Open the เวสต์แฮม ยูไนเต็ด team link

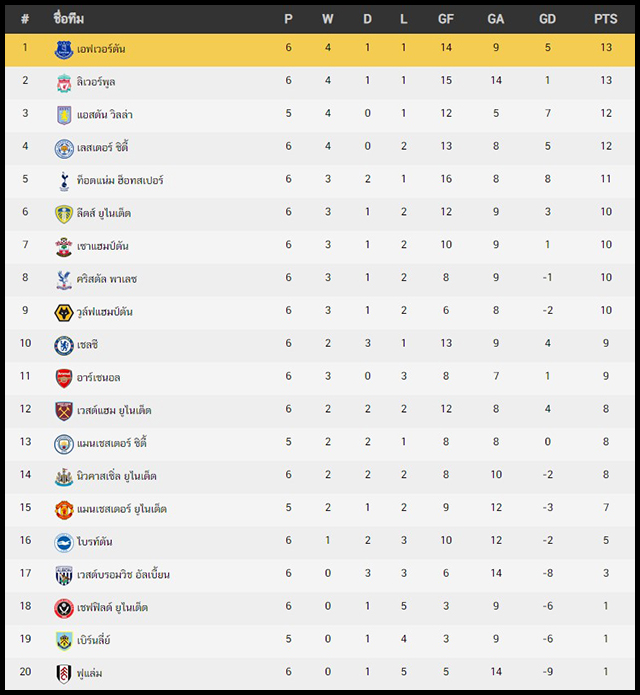click(114, 410)
